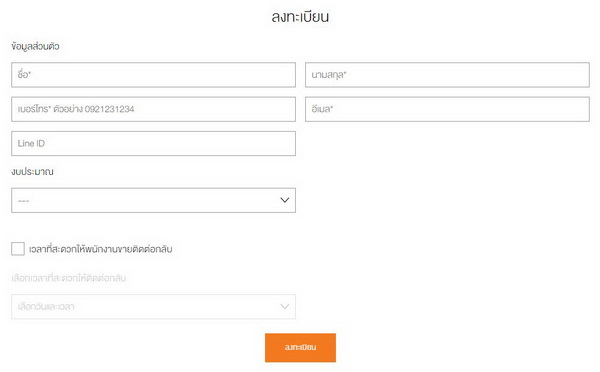
Task: Click the 0921231234 example placeholder text
Action: [x=109, y=109]
